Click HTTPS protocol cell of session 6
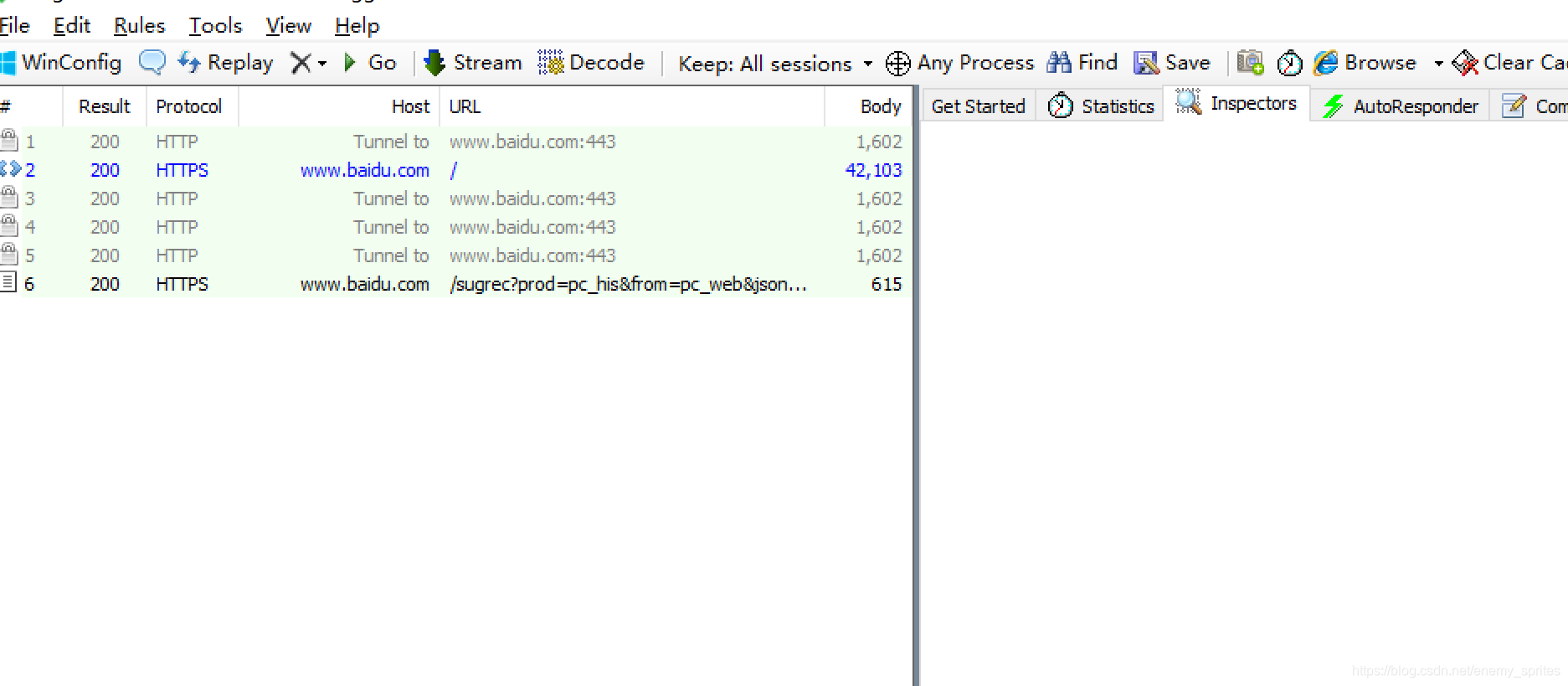1568x686 pixels. [x=182, y=284]
